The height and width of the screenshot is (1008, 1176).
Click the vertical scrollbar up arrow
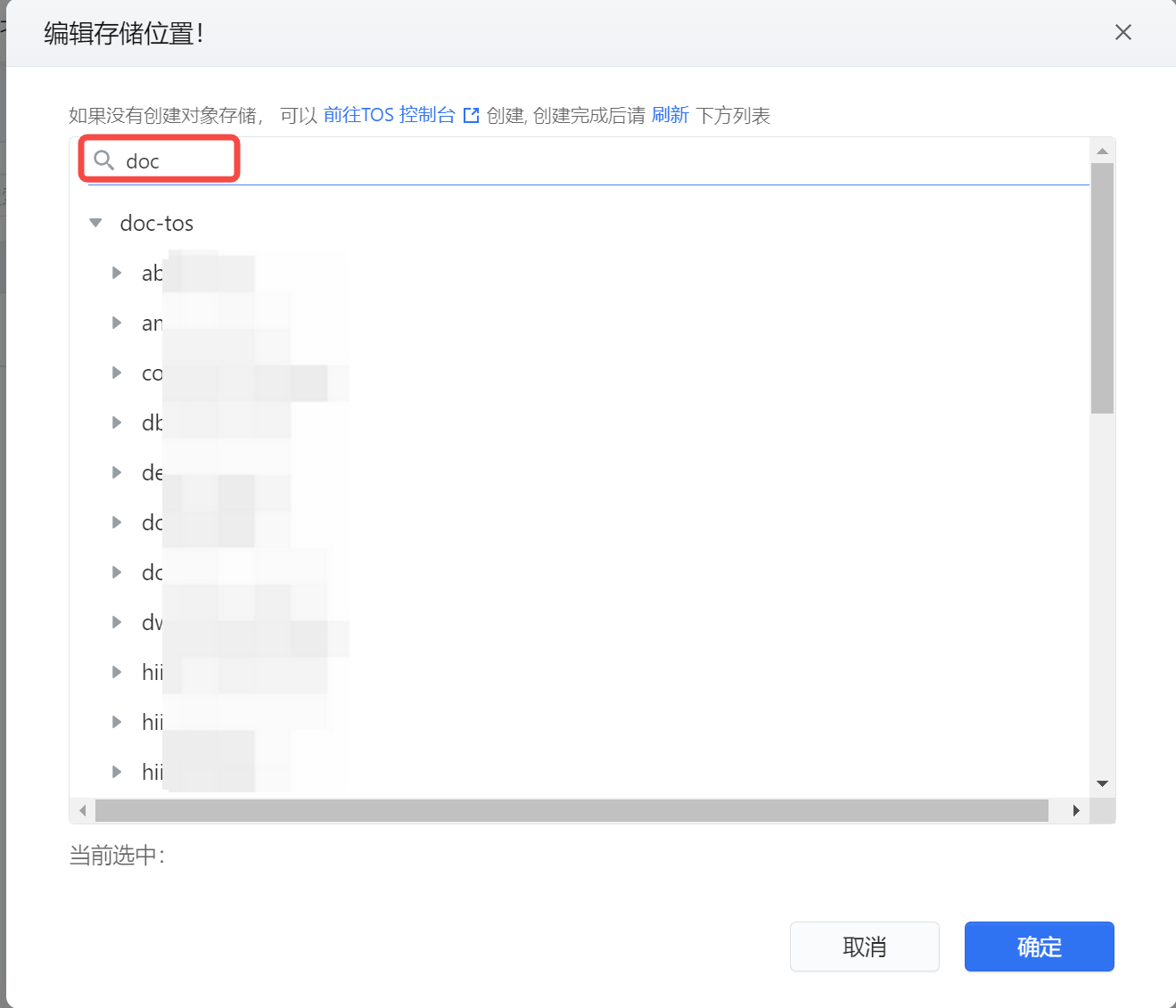click(x=1103, y=151)
